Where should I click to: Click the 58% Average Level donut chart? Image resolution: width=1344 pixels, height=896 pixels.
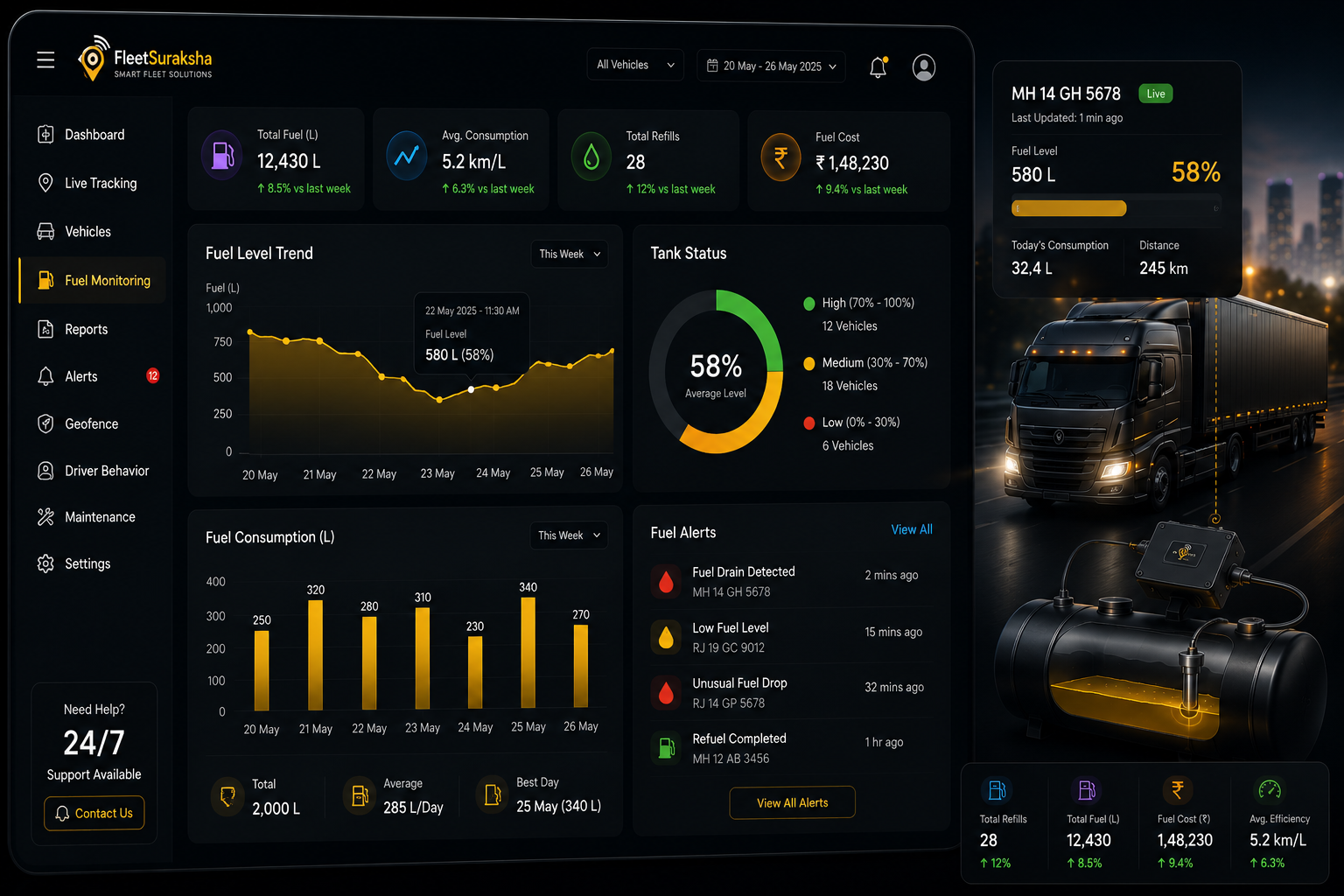click(x=716, y=372)
